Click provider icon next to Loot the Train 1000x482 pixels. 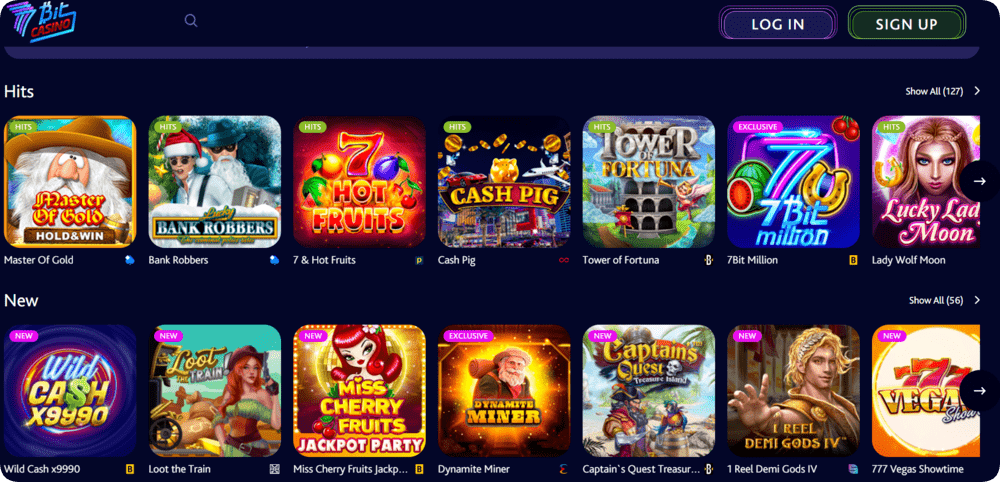click(275, 469)
